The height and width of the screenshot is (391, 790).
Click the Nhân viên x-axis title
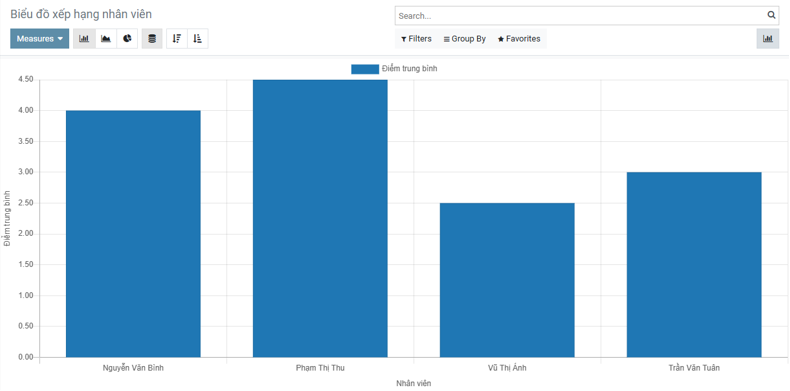point(413,383)
